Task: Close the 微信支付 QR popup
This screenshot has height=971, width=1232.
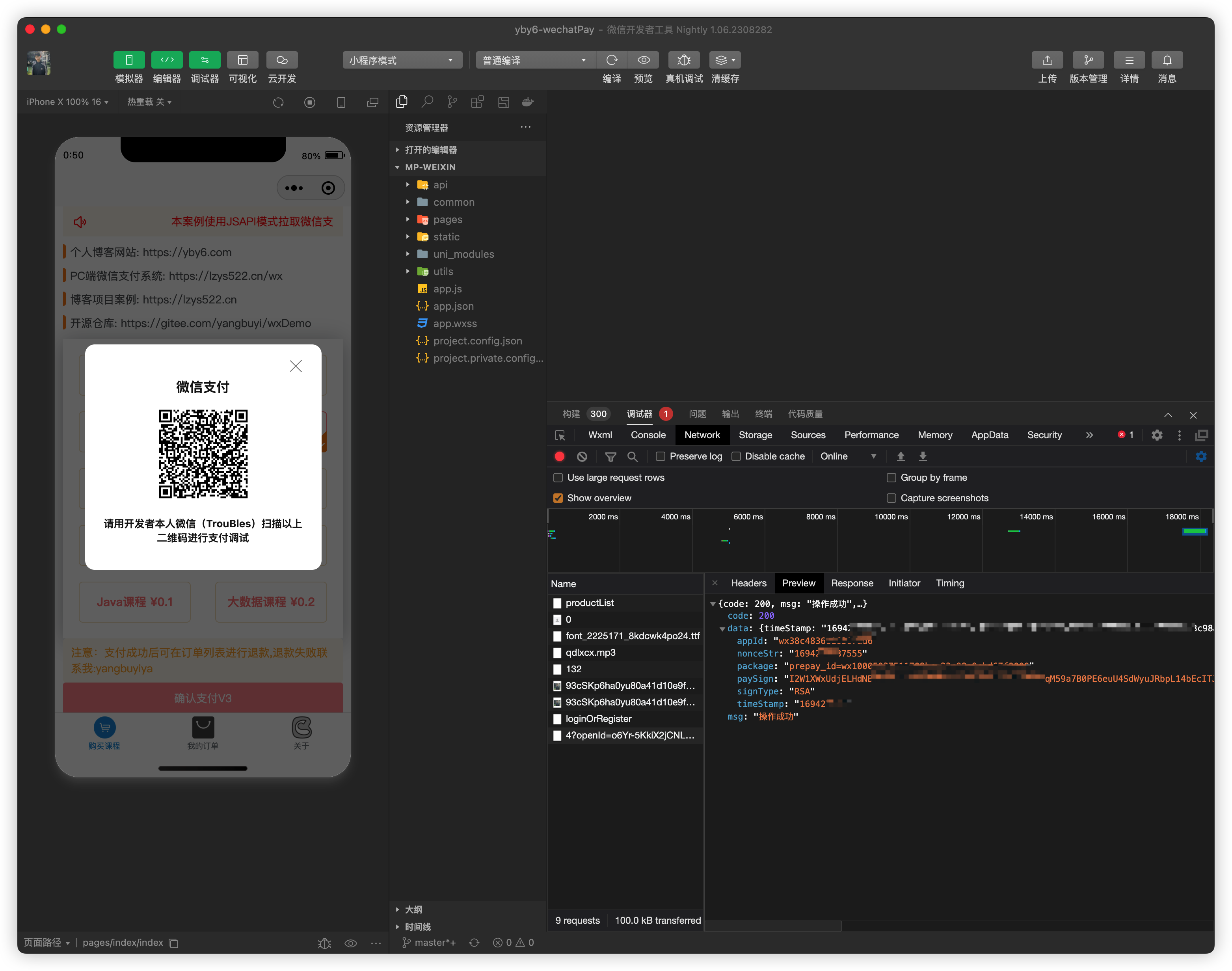Action: click(x=296, y=366)
